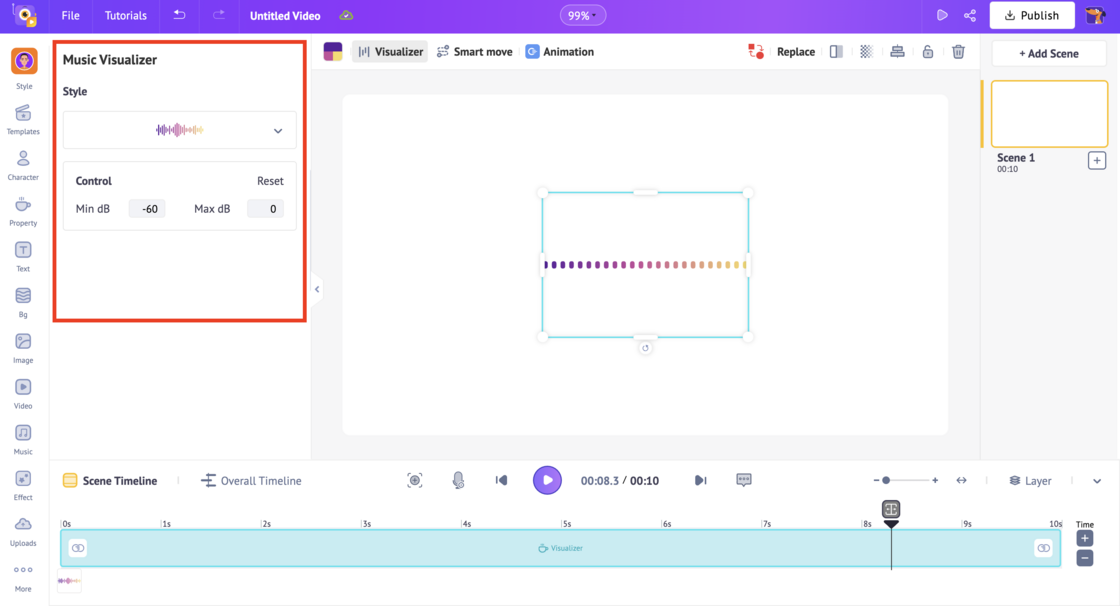Edit the Min dB value field
The image size is (1120, 606).
coord(147,208)
